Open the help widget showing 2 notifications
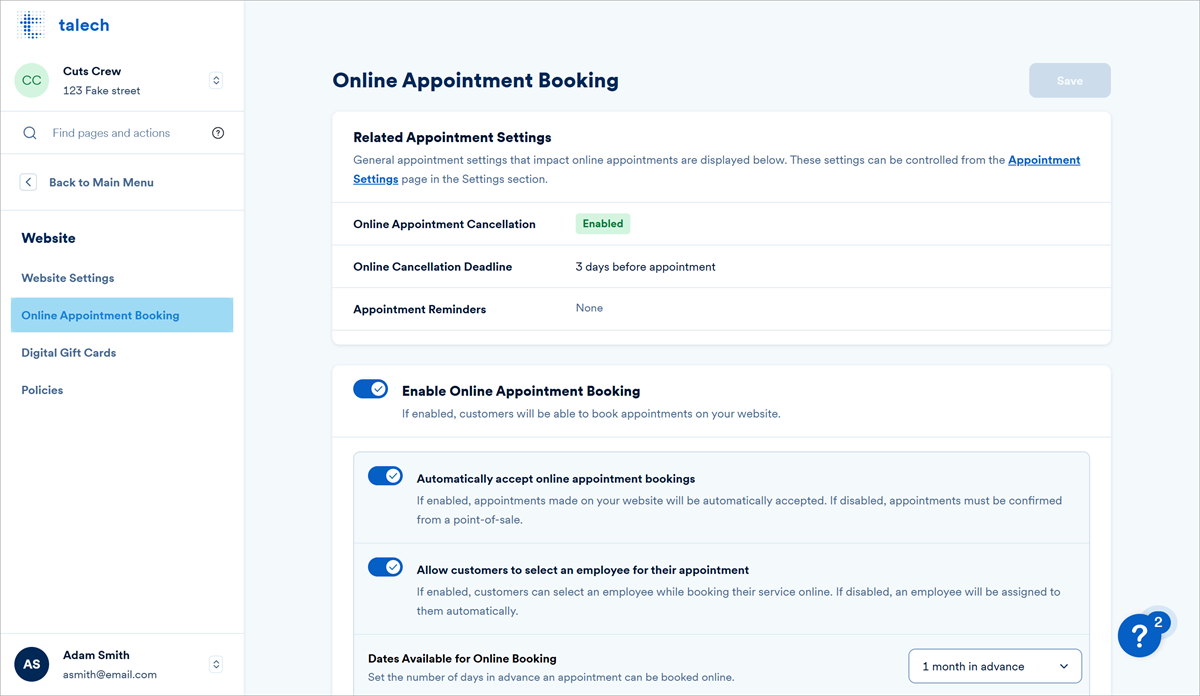 pos(1141,634)
